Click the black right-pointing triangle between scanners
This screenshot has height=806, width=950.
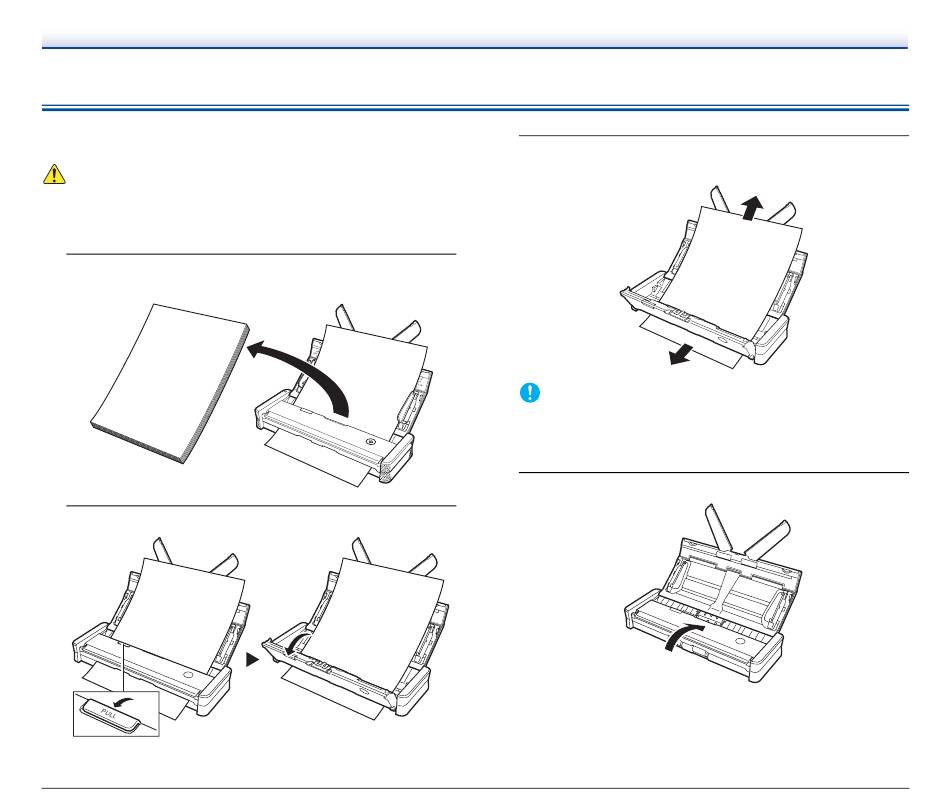253,660
